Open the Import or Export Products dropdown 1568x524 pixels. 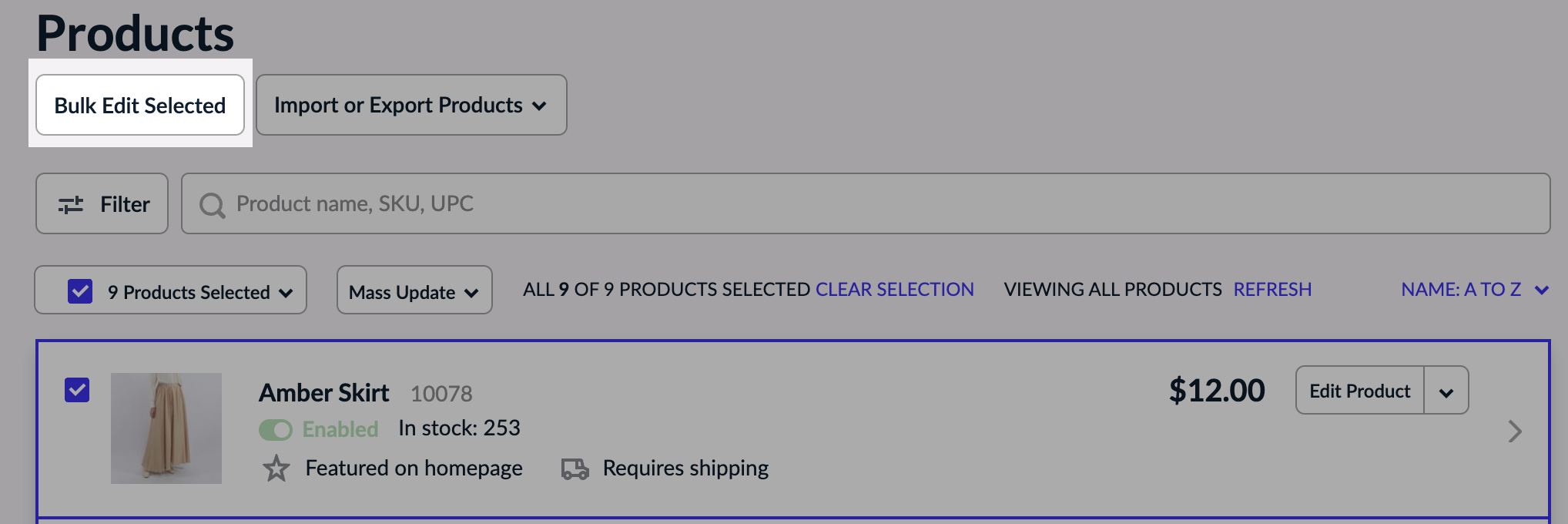coord(410,105)
